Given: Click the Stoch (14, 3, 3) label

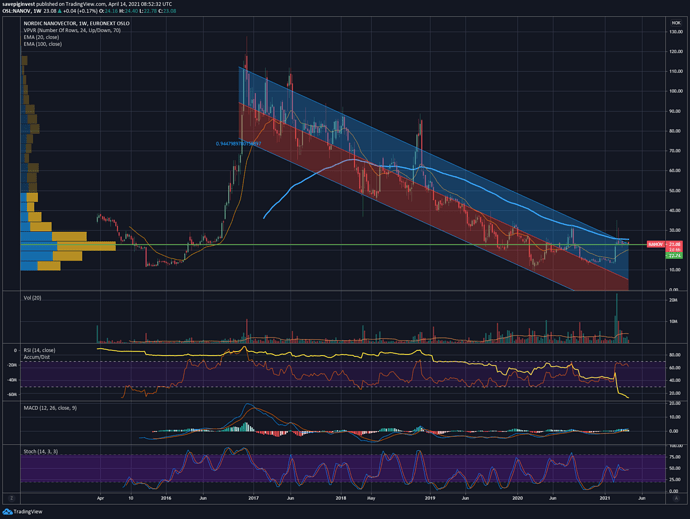Looking at the screenshot, I should 40,452.
